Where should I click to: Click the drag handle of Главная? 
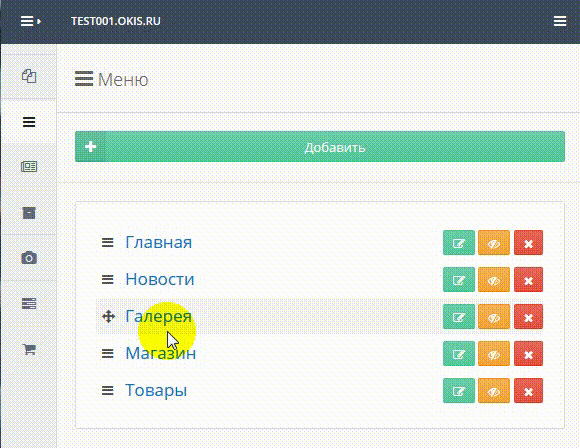tap(108, 243)
